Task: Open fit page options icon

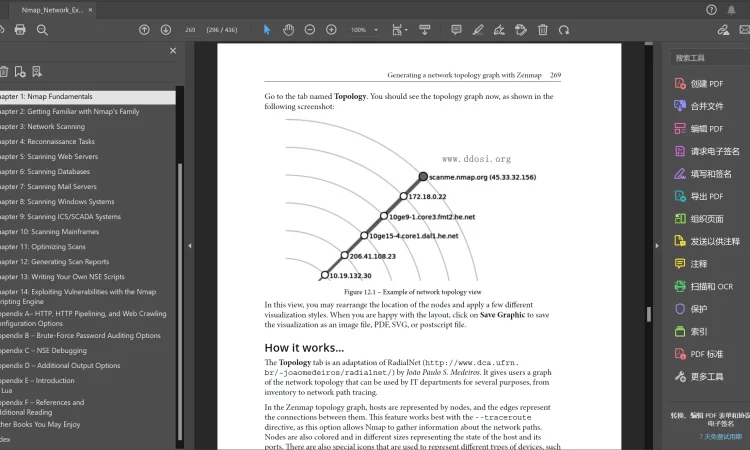Action: [399, 30]
